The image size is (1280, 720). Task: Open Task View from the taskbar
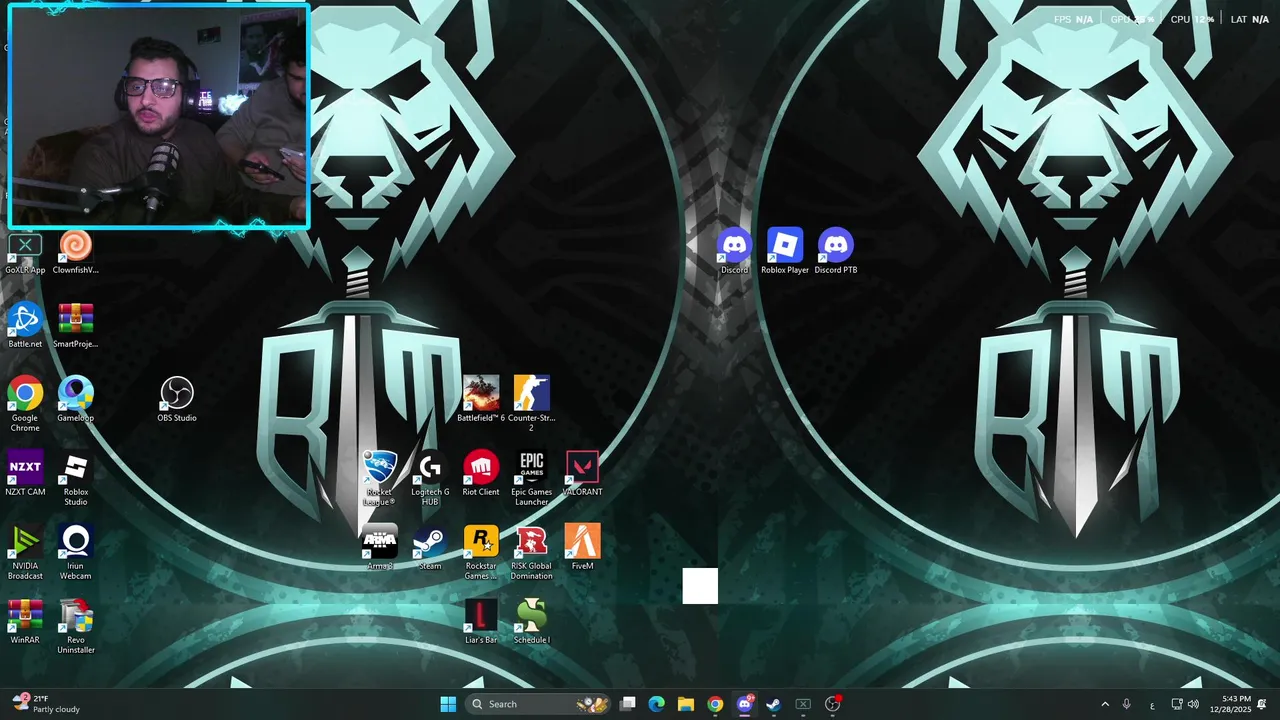tap(627, 704)
